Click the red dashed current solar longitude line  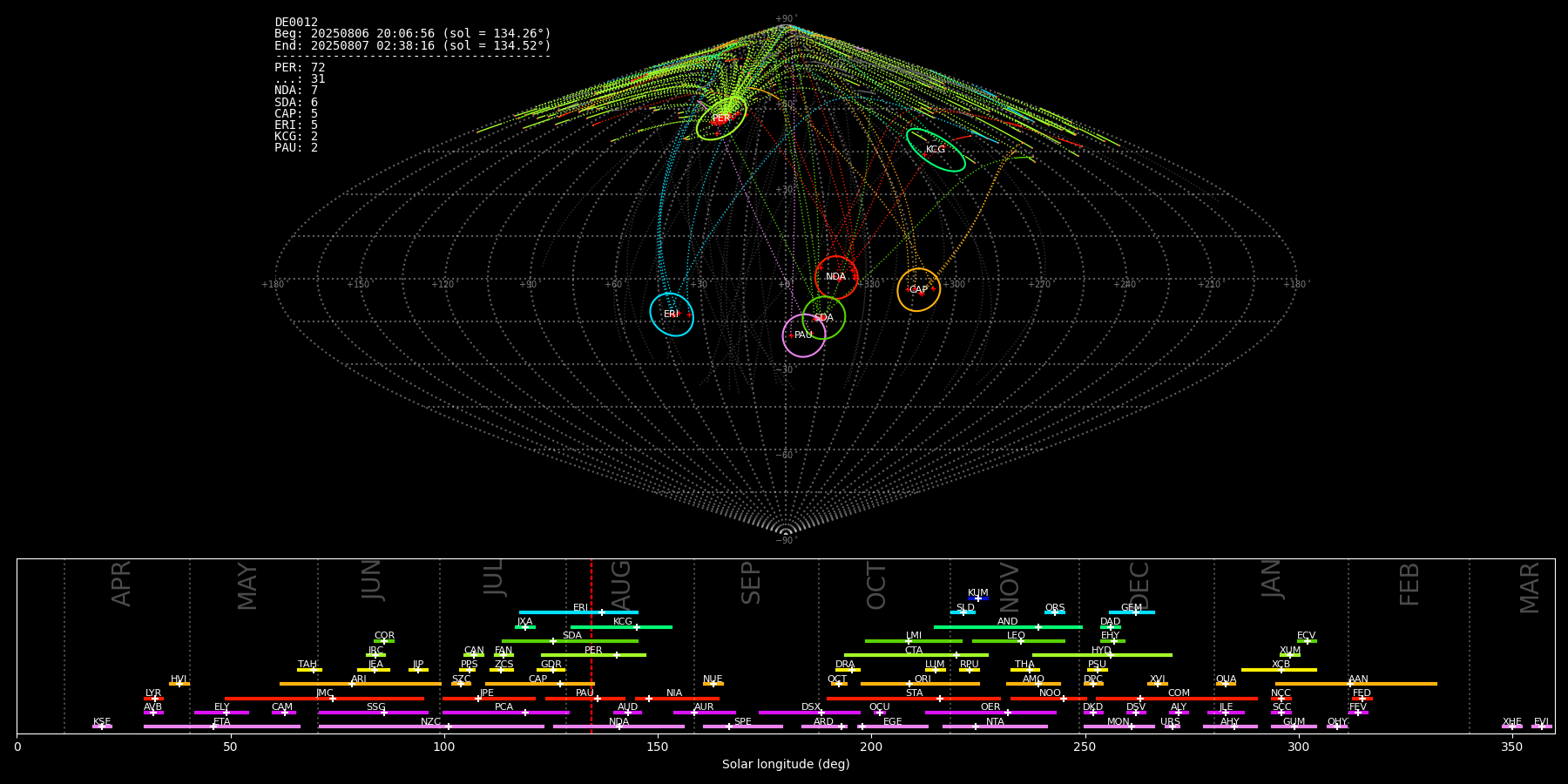pyautogui.click(x=591, y=645)
